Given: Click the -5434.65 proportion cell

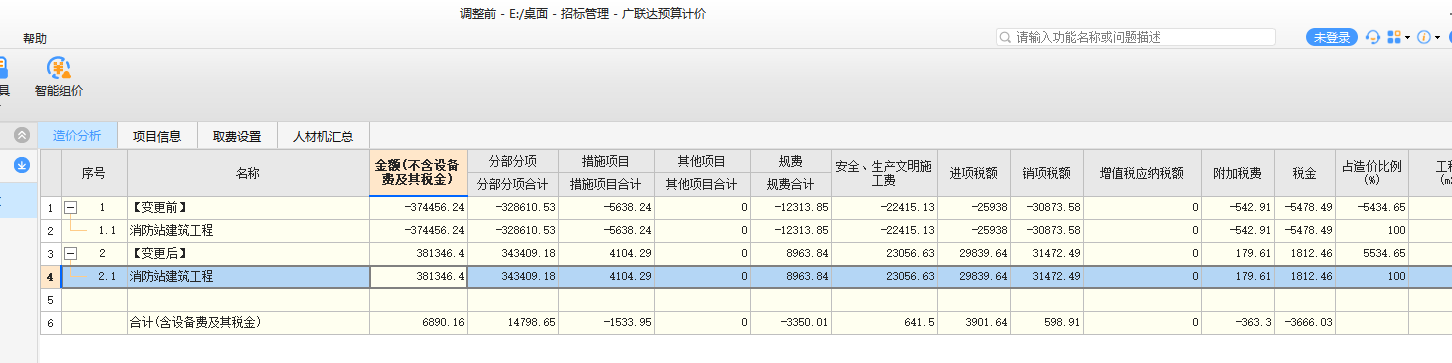Looking at the screenshot, I should pyautogui.click(x=1371, y=208).
